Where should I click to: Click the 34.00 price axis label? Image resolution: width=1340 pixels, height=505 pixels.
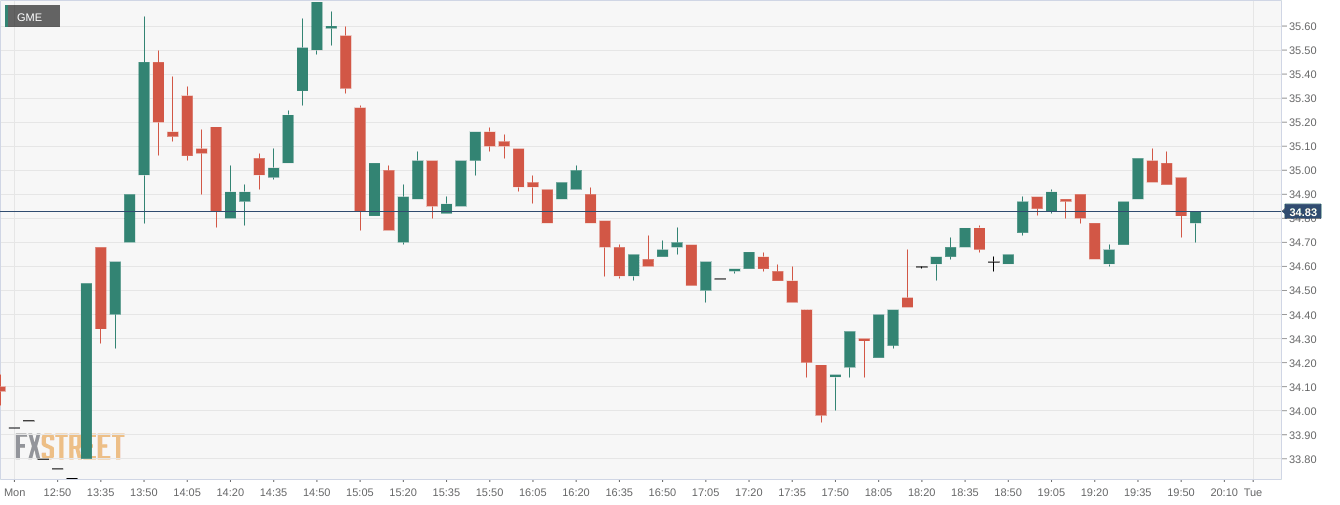tap(1302, 411)
